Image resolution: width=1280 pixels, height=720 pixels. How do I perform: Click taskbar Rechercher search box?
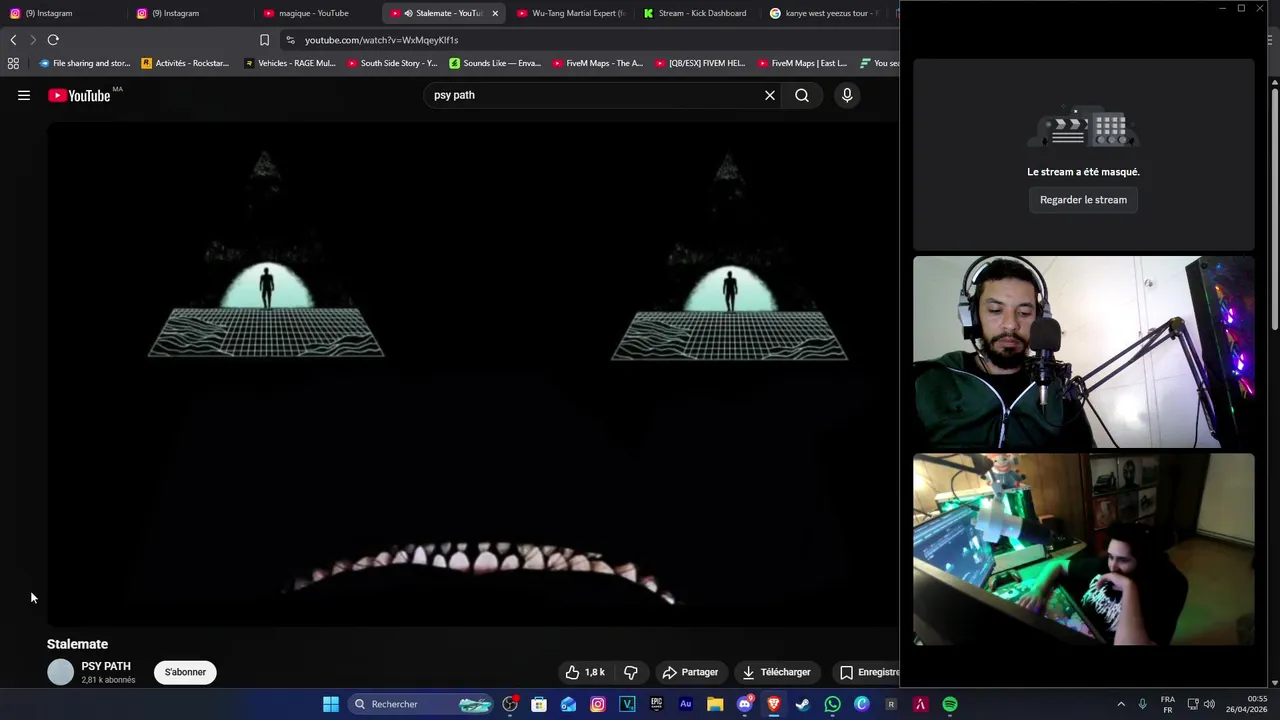pos(422,704)
